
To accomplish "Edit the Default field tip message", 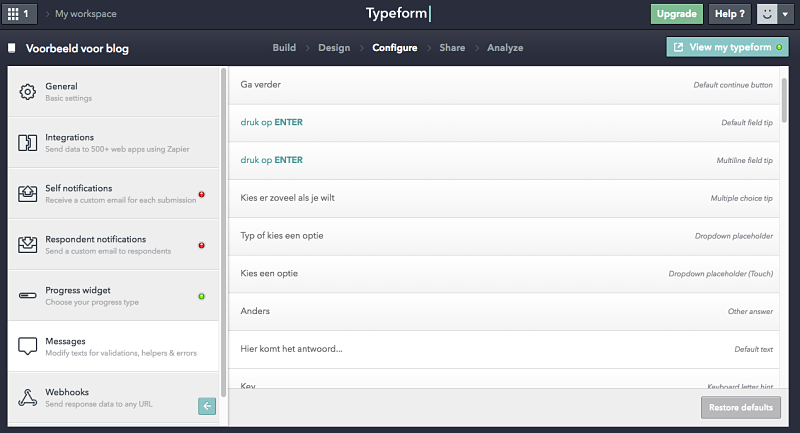I will (504, 122).
